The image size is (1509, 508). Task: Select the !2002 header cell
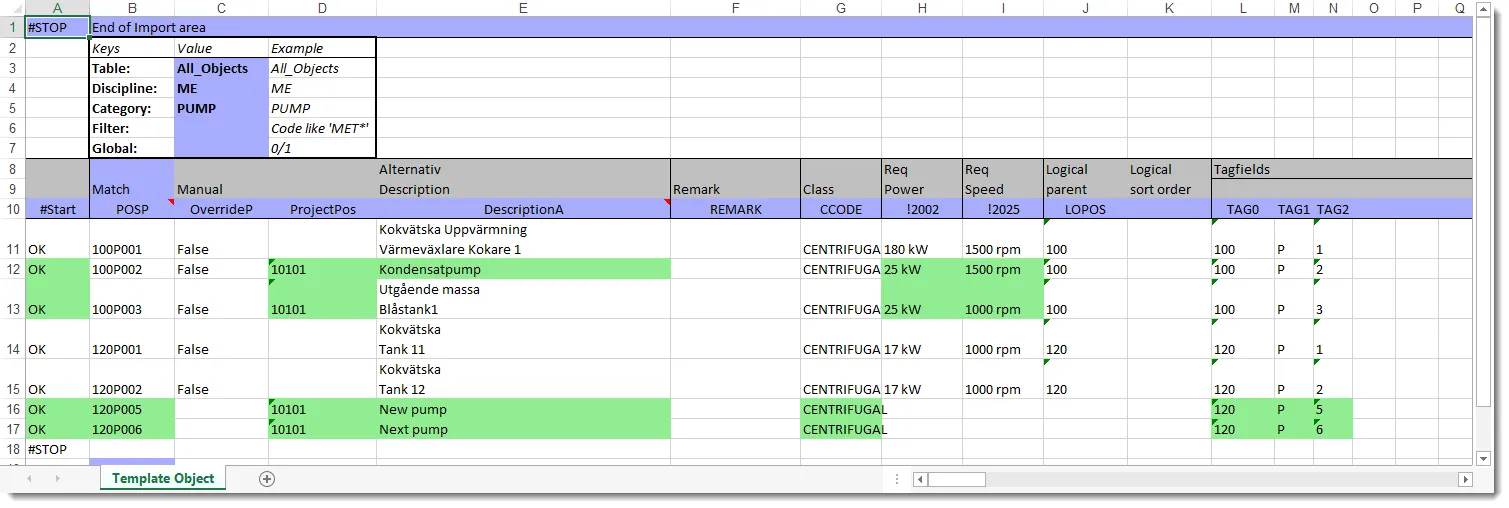coord(921,209)
